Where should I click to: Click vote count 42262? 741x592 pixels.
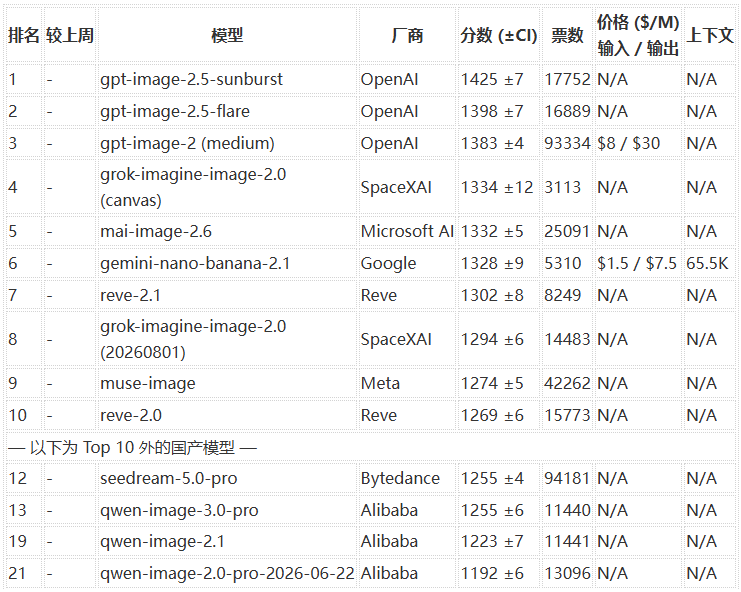tap(568, 383)
